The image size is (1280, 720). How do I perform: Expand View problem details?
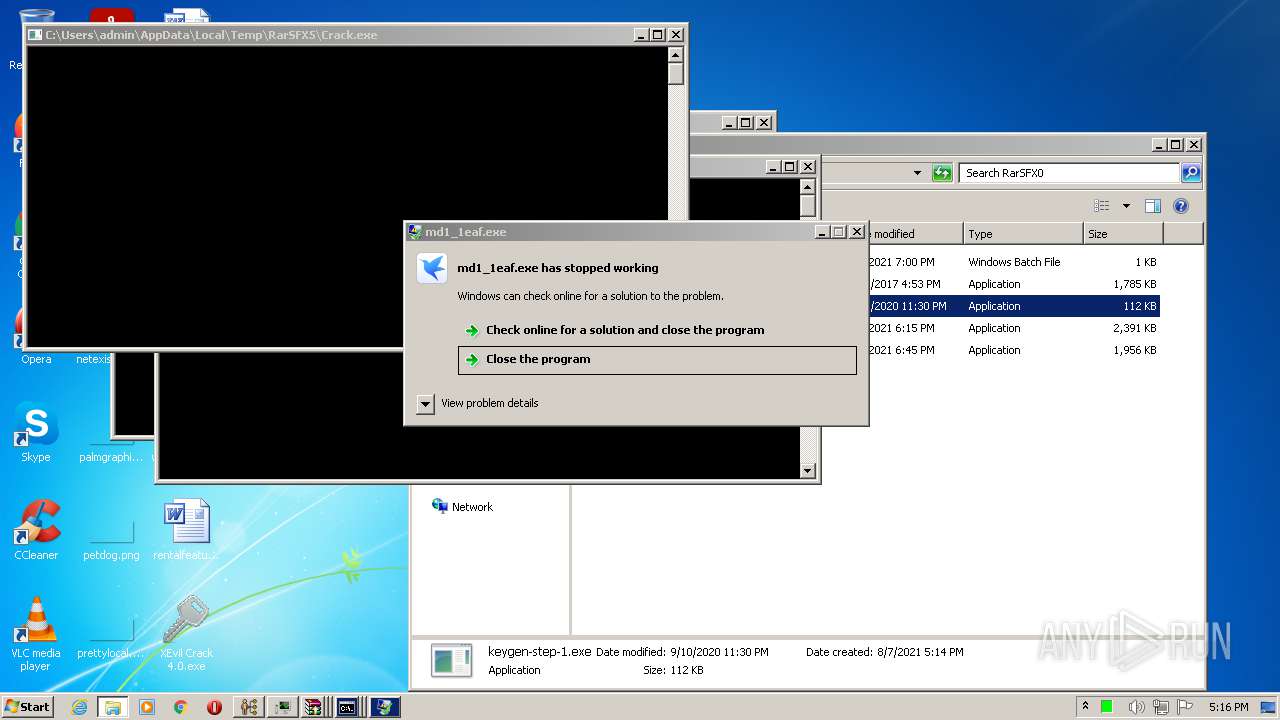pyautogui.click(x=425, y=404)
